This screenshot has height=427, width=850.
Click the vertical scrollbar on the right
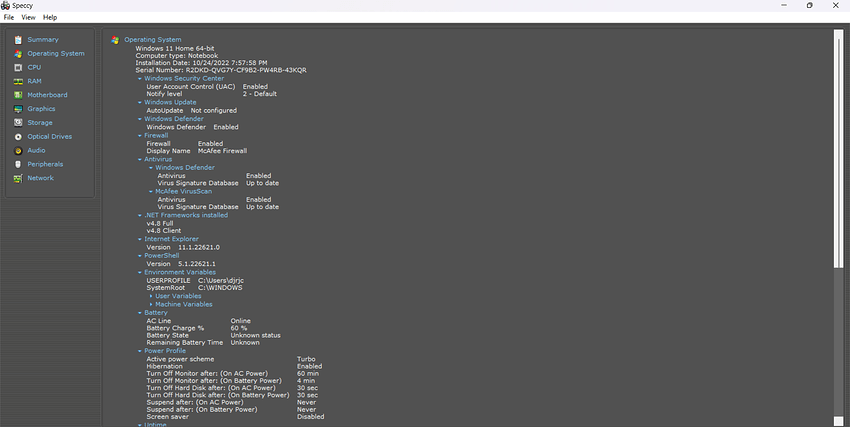click(838, 150)
